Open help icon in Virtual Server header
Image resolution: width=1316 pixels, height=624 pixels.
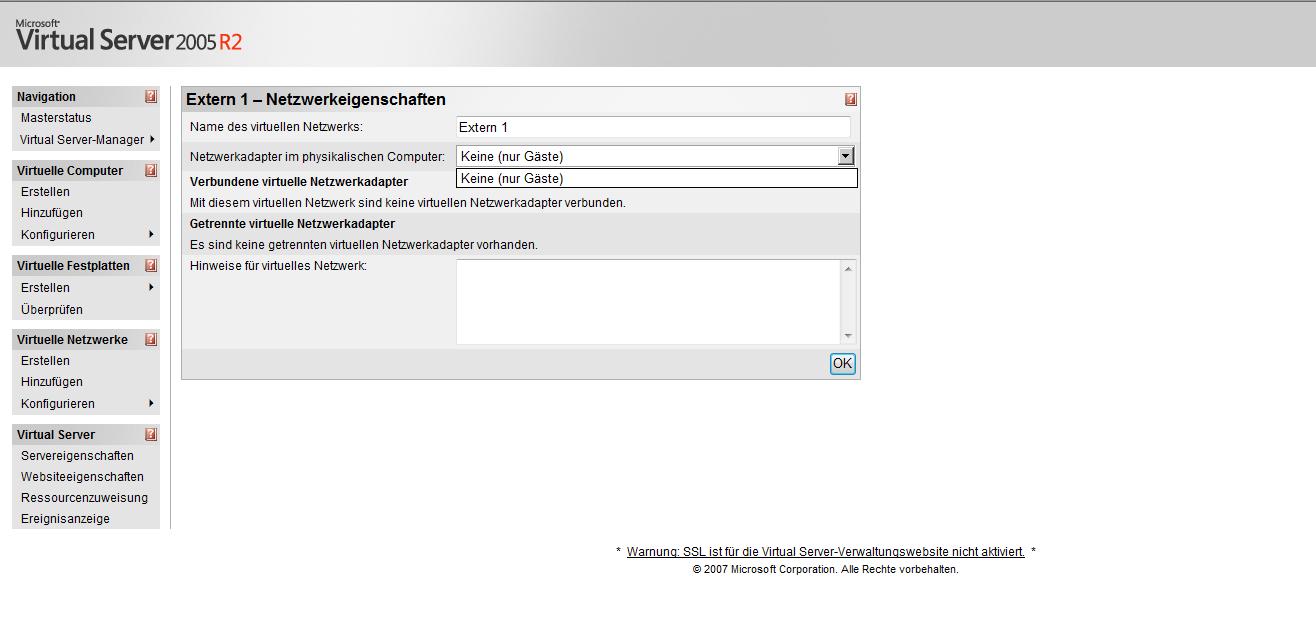tap(151, 435)
